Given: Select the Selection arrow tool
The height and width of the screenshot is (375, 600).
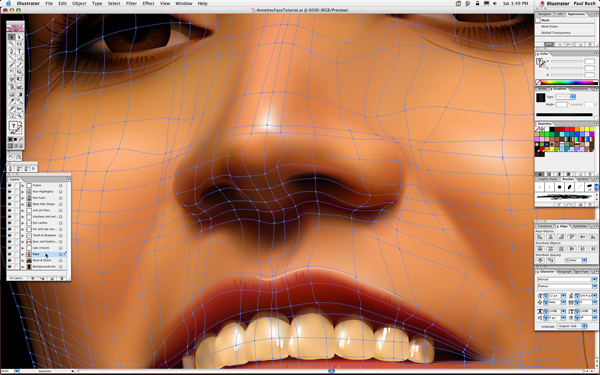Looking at the screenshot, I should coord(11,37).
